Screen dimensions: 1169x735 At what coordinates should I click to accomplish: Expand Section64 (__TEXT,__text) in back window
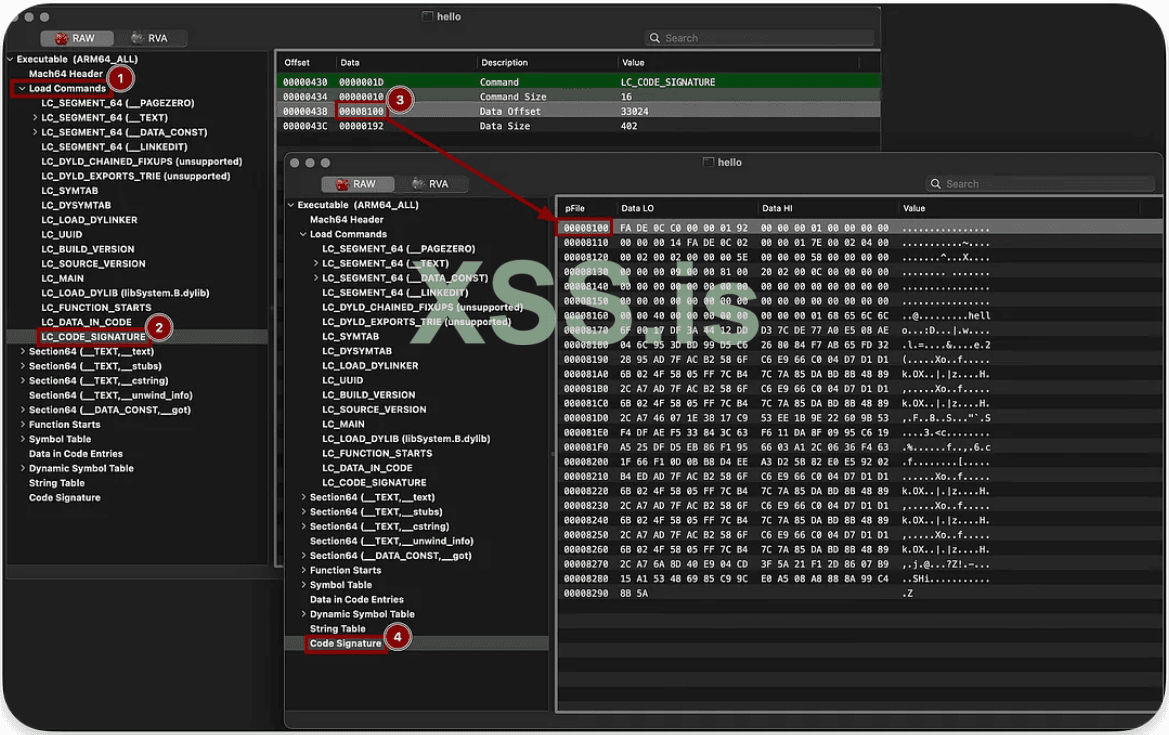[22, 352]
